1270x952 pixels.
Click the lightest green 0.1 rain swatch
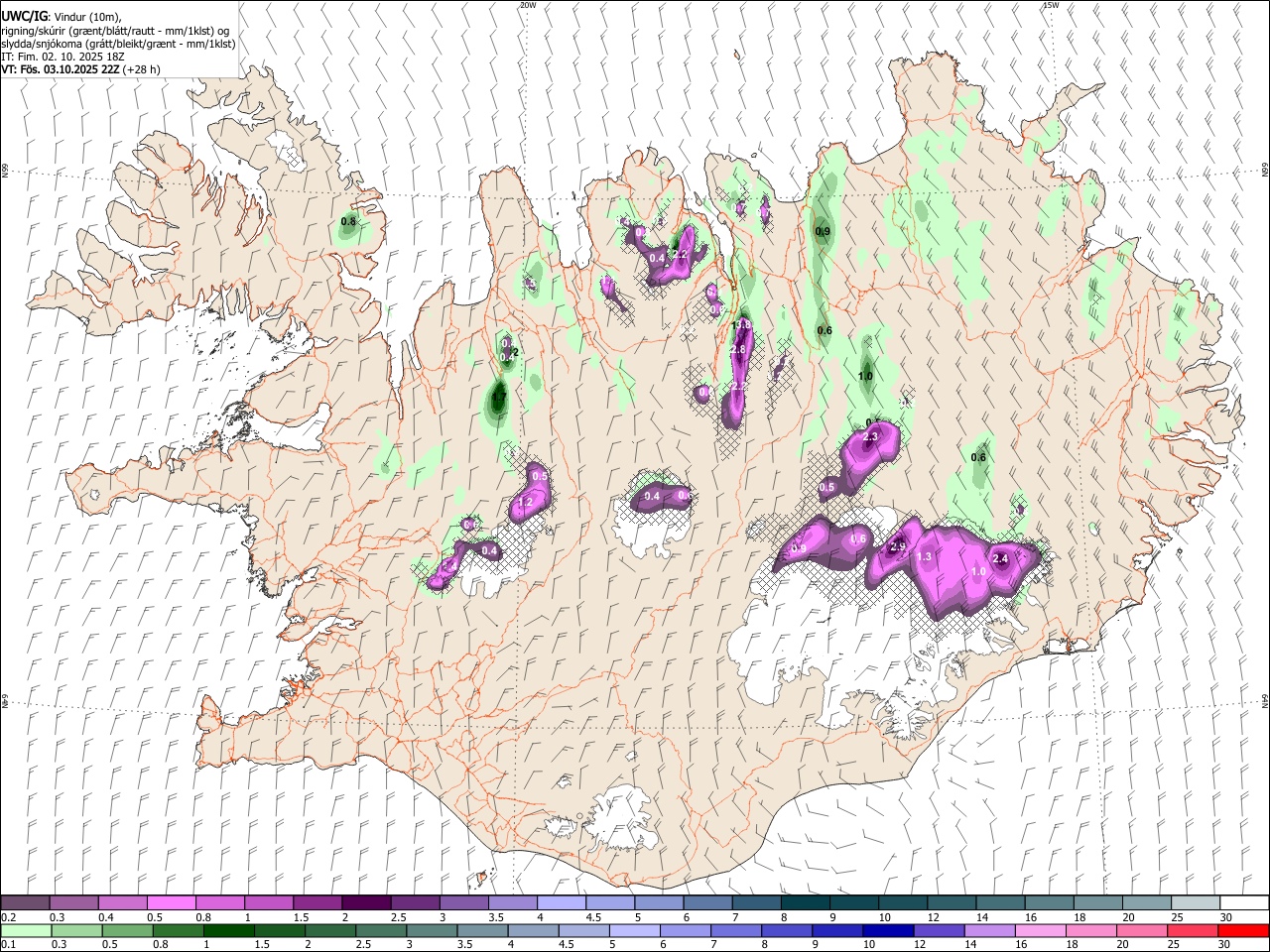point(25,931)
